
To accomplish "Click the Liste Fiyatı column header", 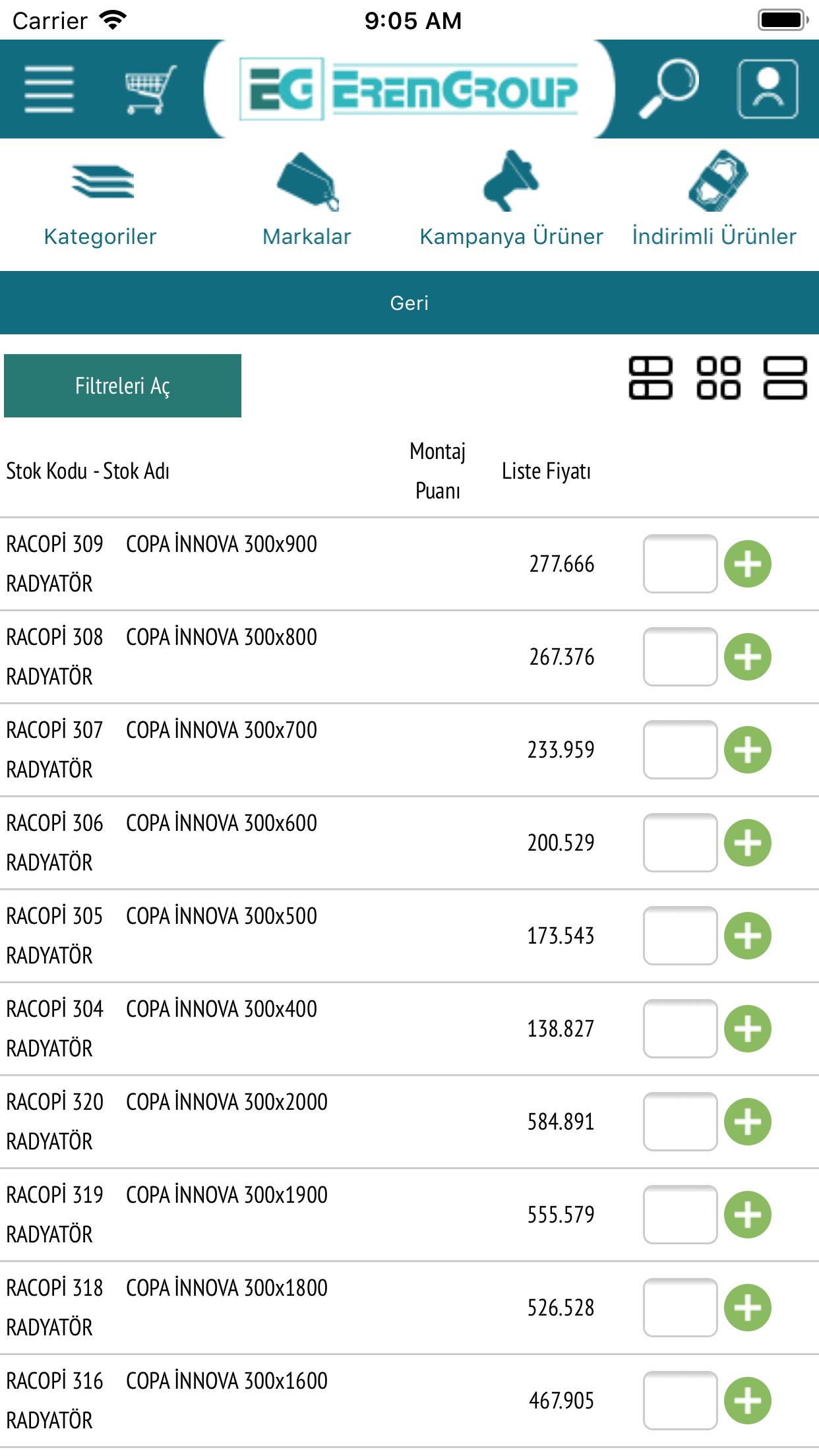I will point(546,471).
